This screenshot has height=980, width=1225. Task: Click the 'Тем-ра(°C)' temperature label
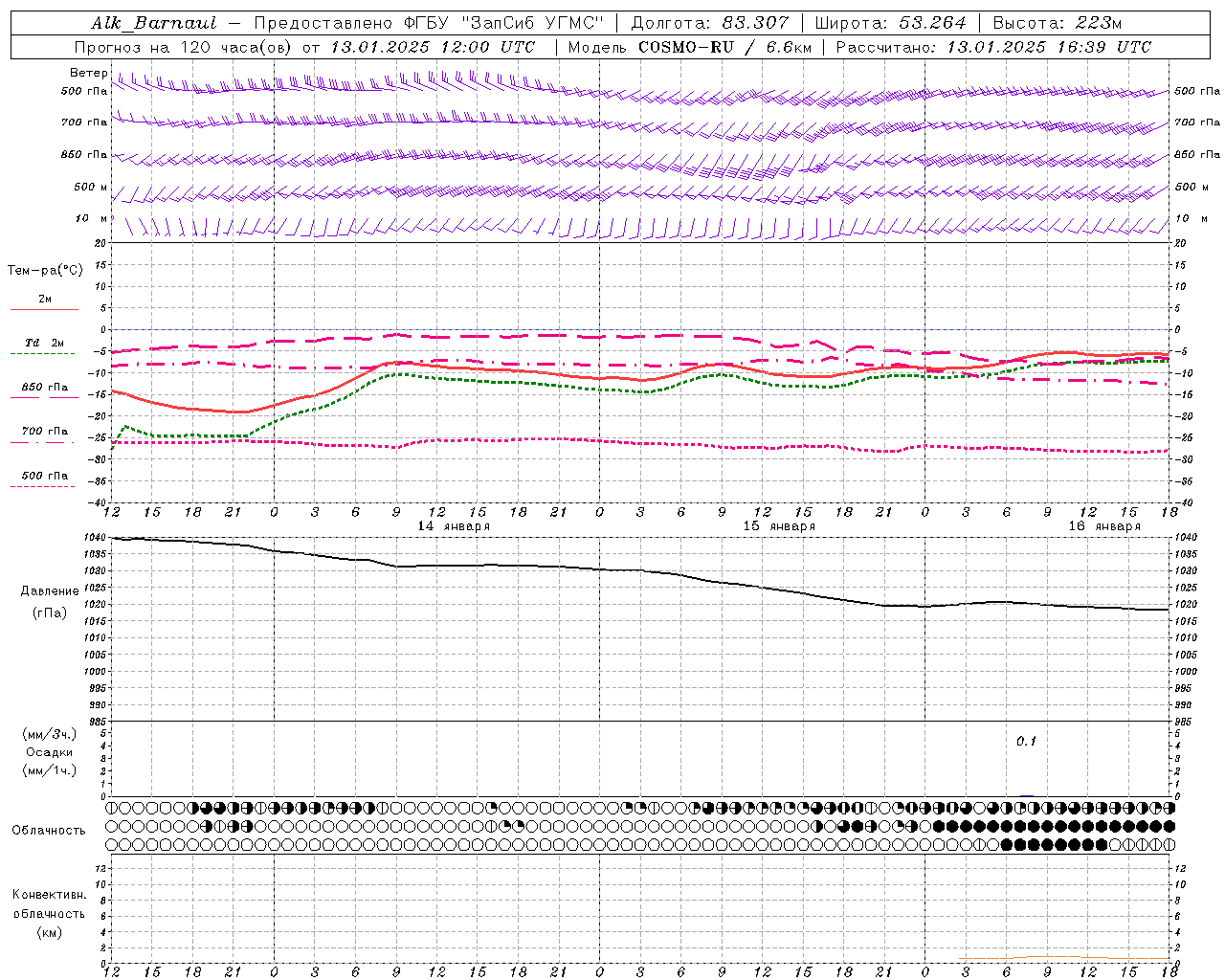(45, 271)
